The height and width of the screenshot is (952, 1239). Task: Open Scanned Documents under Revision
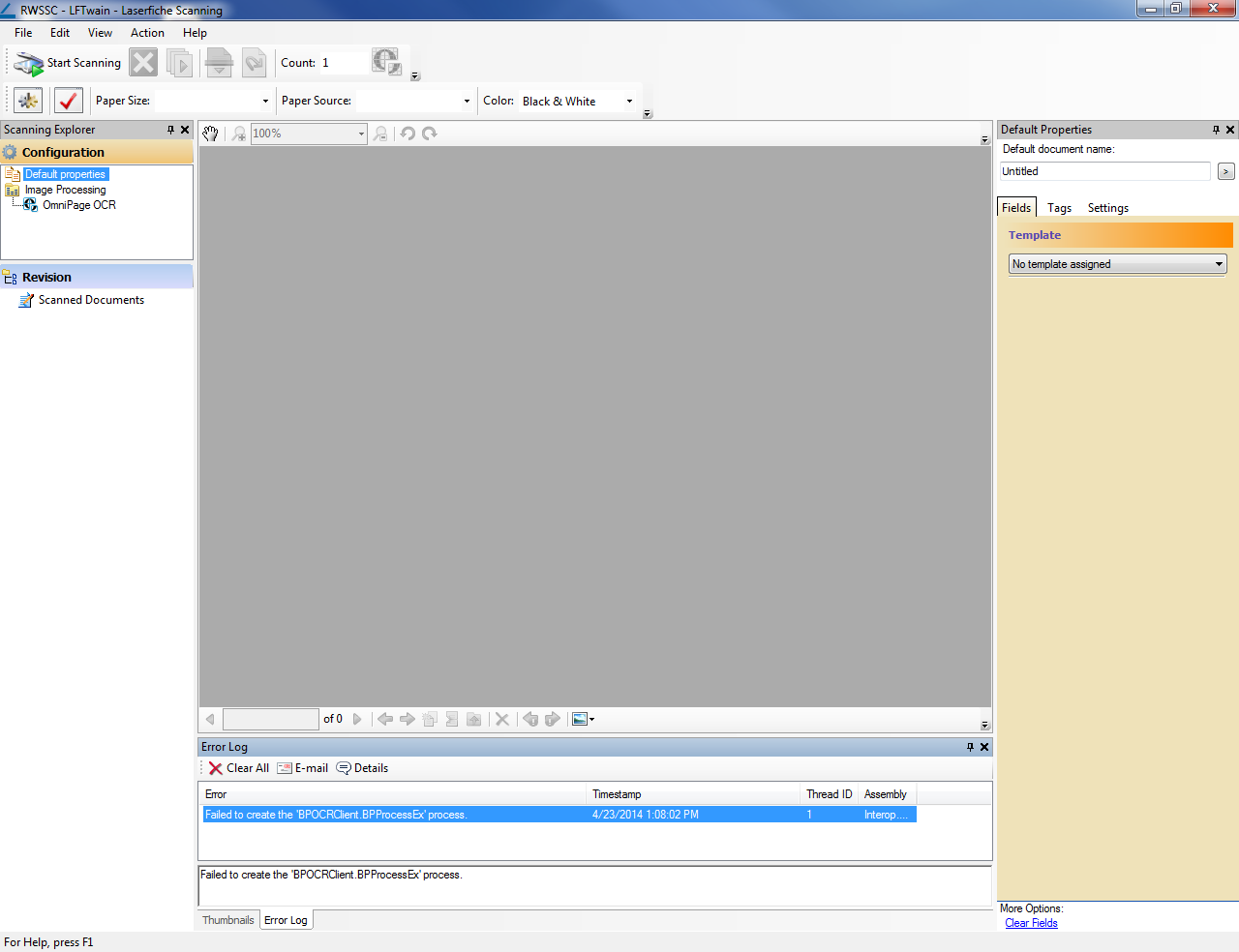point(91,300)
